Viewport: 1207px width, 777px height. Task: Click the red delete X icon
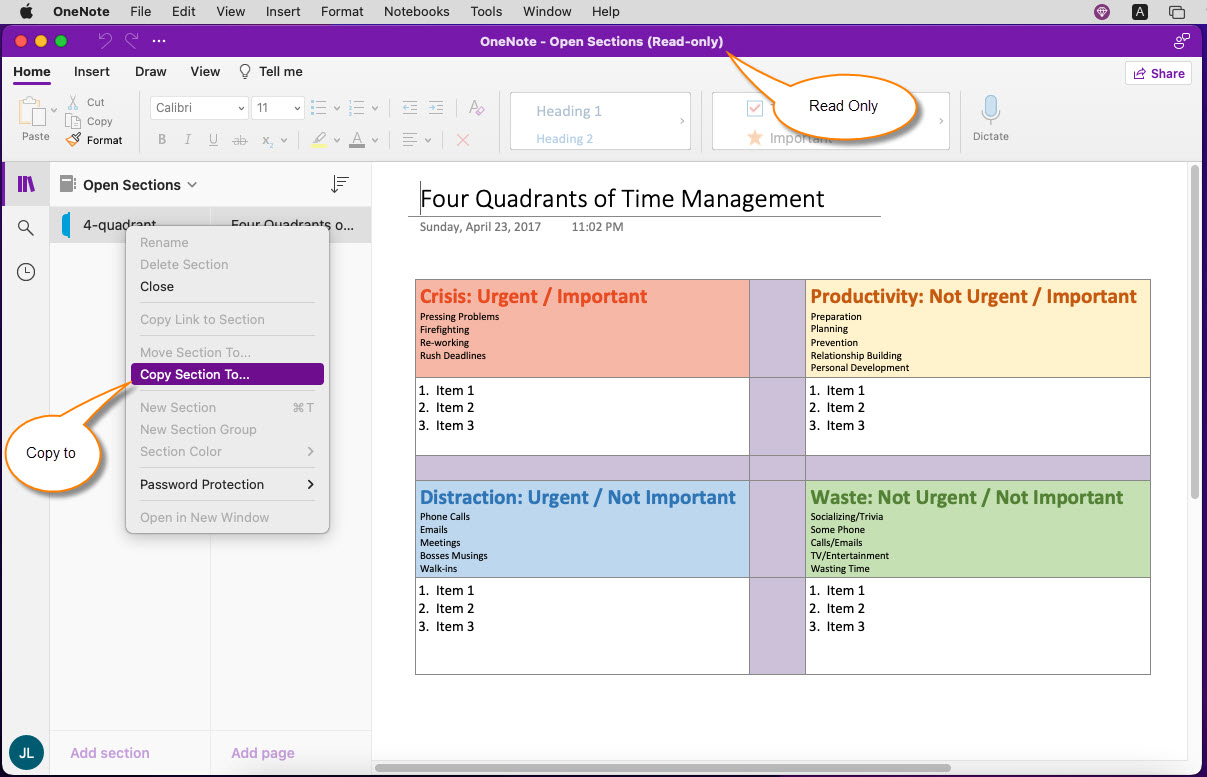point(463,140)
